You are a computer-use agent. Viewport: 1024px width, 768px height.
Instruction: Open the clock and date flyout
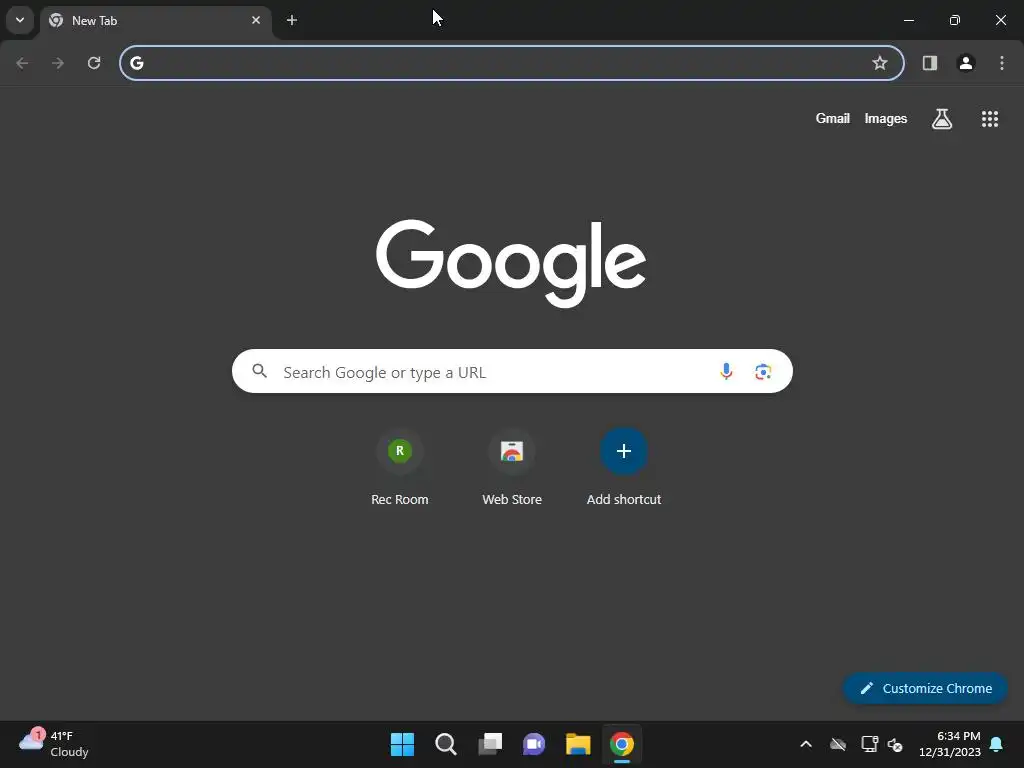click(950, 744)
